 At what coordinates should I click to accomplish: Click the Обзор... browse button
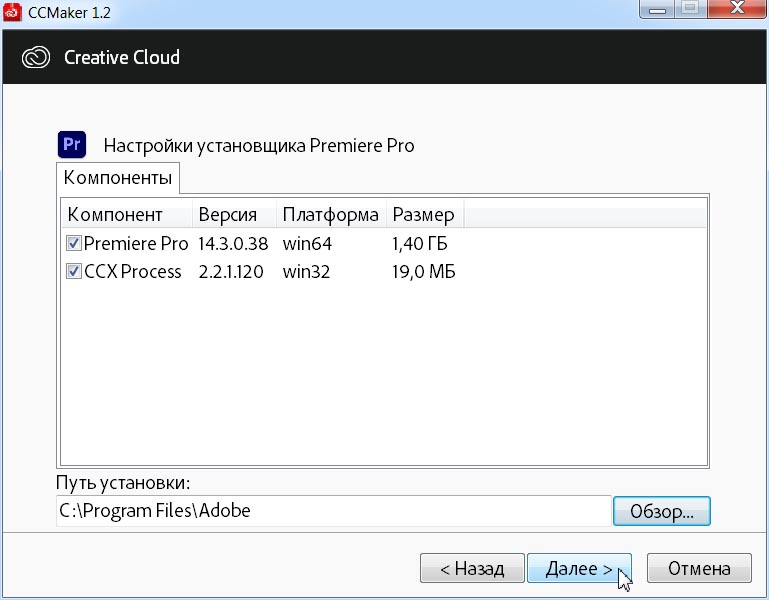661,511
